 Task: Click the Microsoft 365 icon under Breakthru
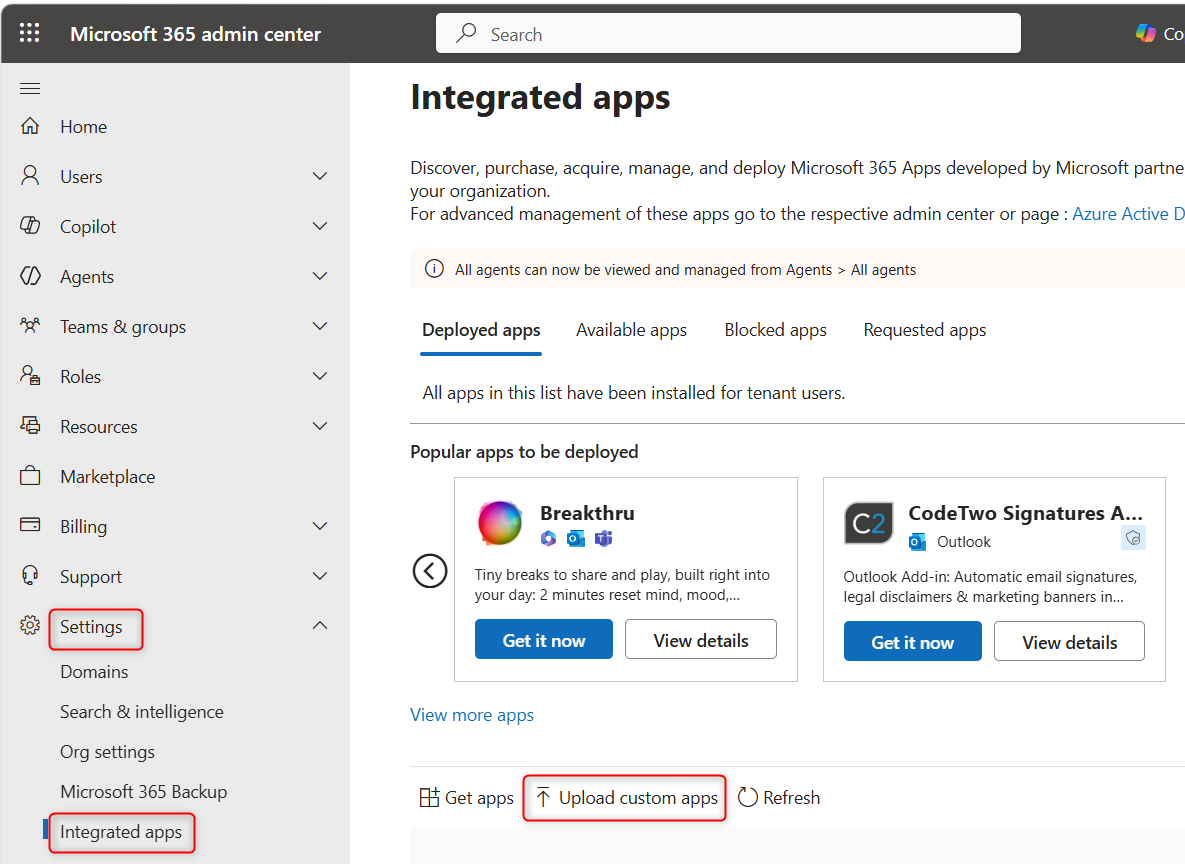[549, 538]
